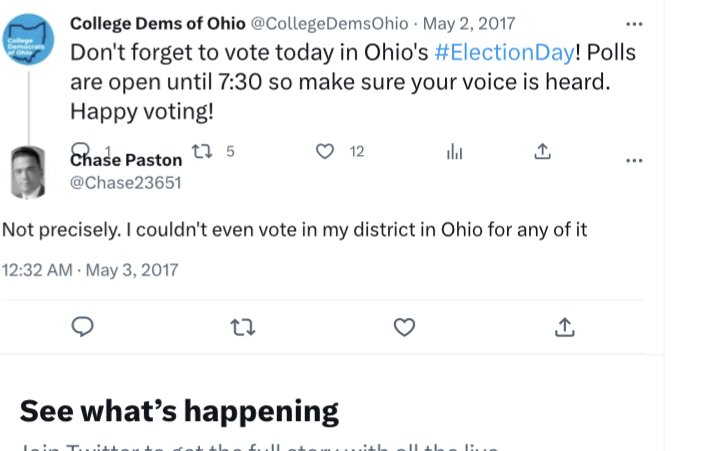Reply to the College Dems tweet
The height and width of the screenshot is (451, 701).
[80, 150]
